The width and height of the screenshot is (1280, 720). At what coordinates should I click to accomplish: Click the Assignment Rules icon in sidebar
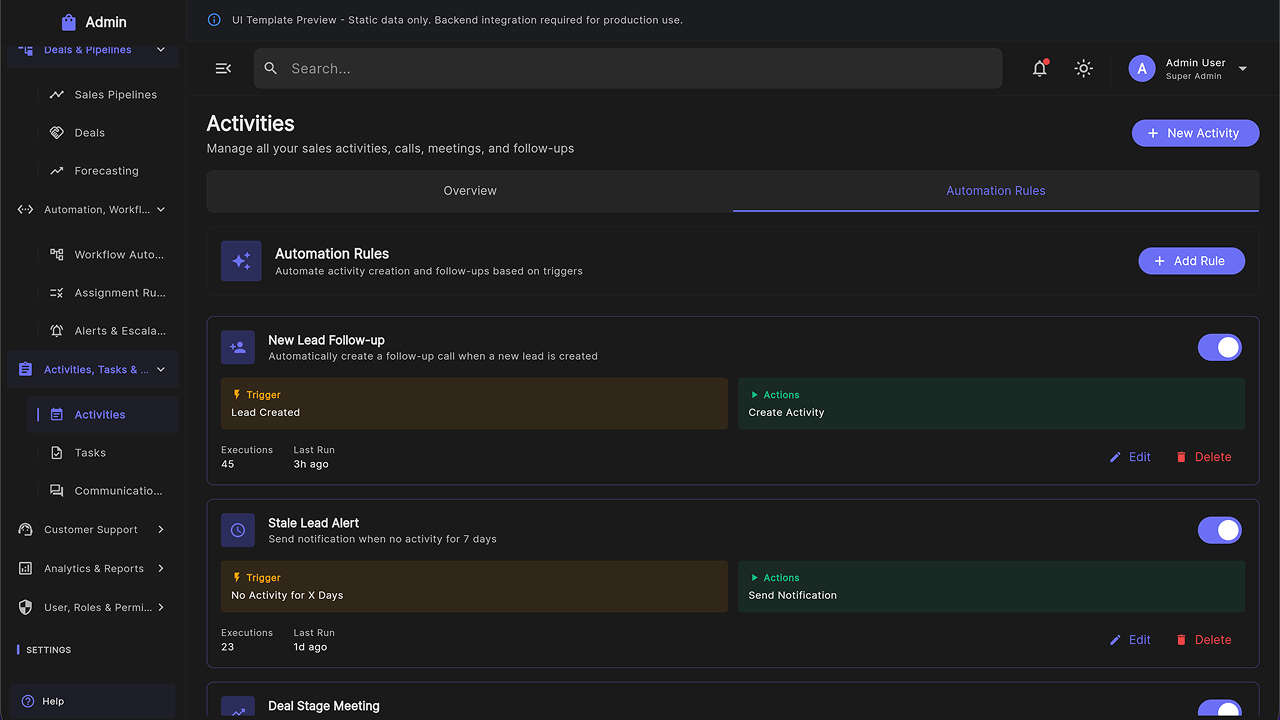pyautogui.click(x=57, y=293)
